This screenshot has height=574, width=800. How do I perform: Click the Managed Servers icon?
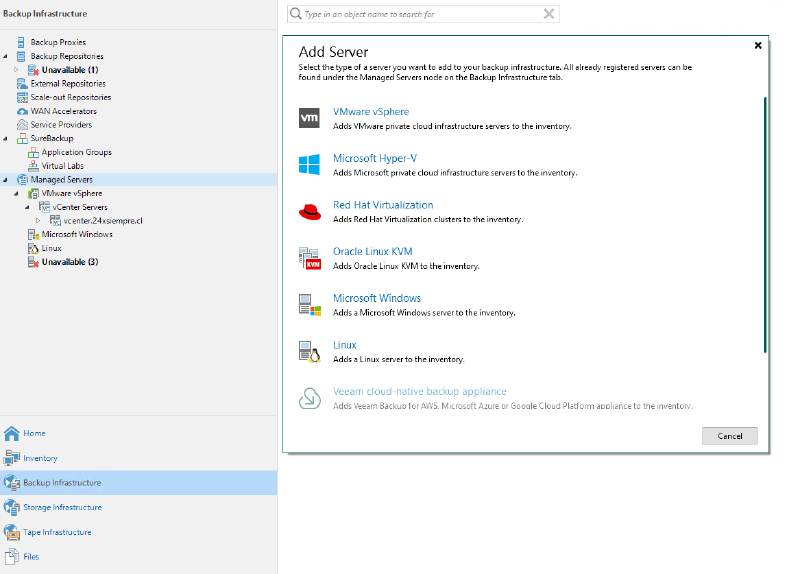pyautogui.click(x=22, y=180)
